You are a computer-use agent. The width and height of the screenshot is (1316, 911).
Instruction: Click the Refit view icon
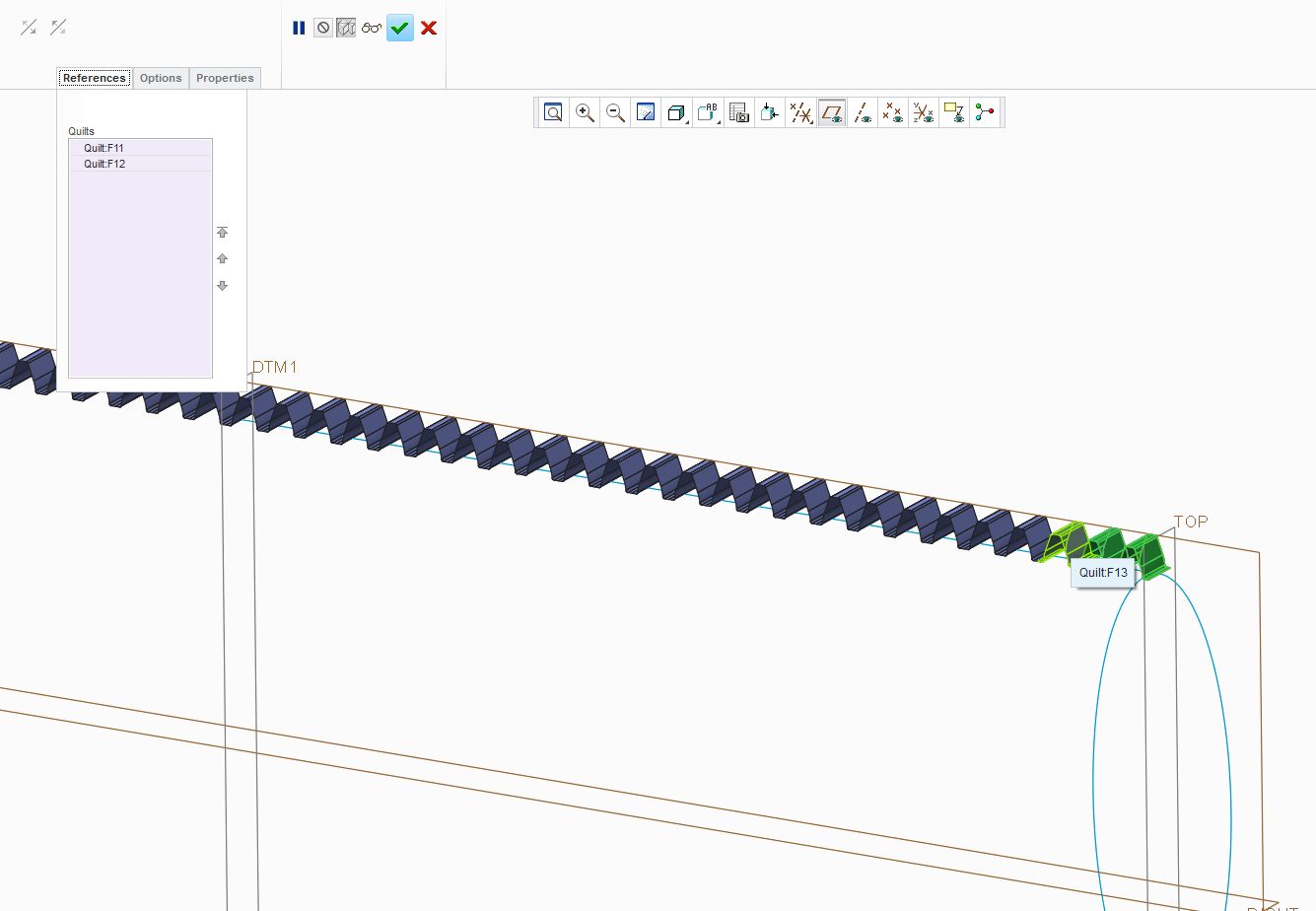click(x=554, y=112)
